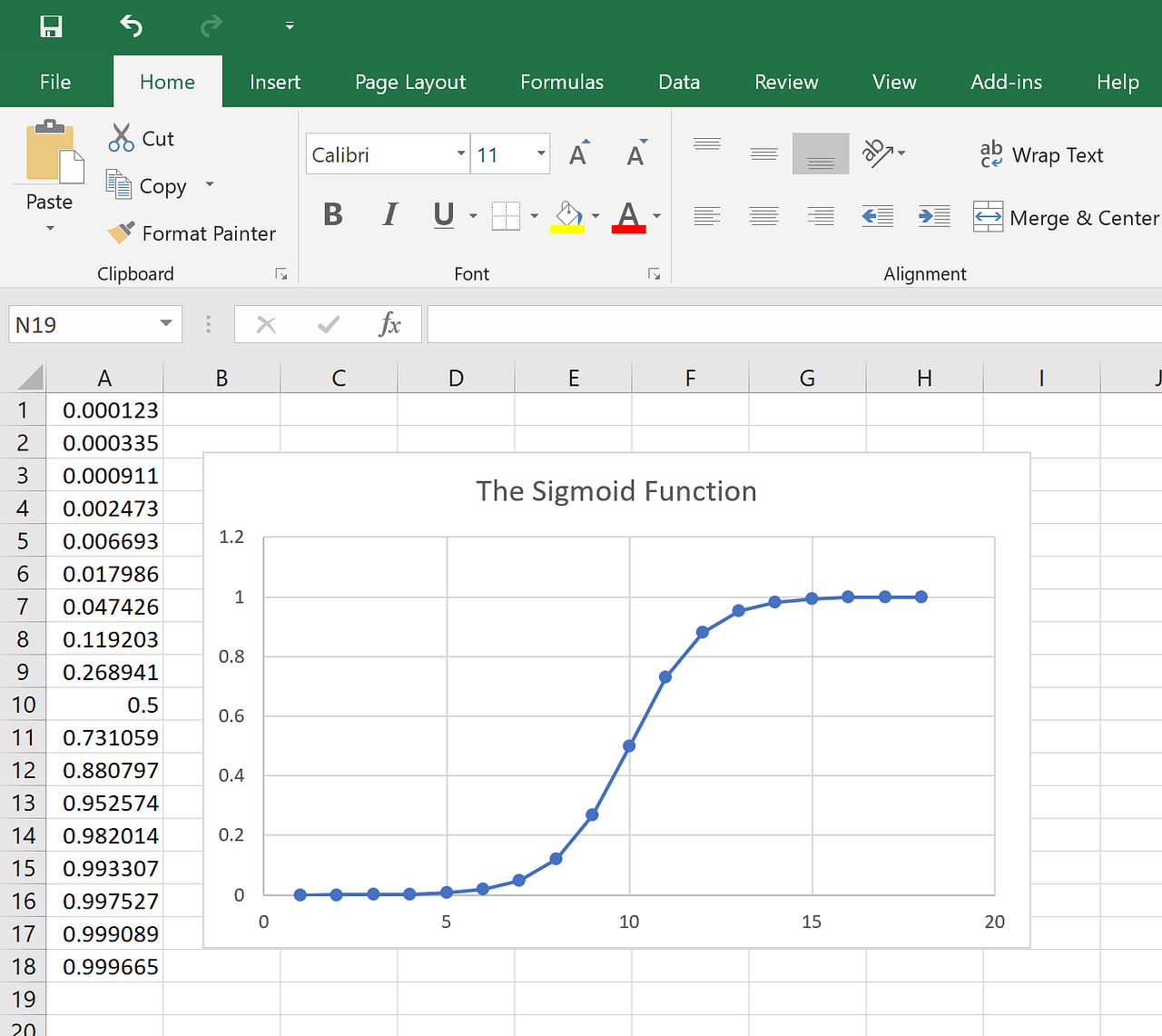Open the font color dropdown arrow
Viewport: 1162px width, 1036px height.
tap(655, 218)
